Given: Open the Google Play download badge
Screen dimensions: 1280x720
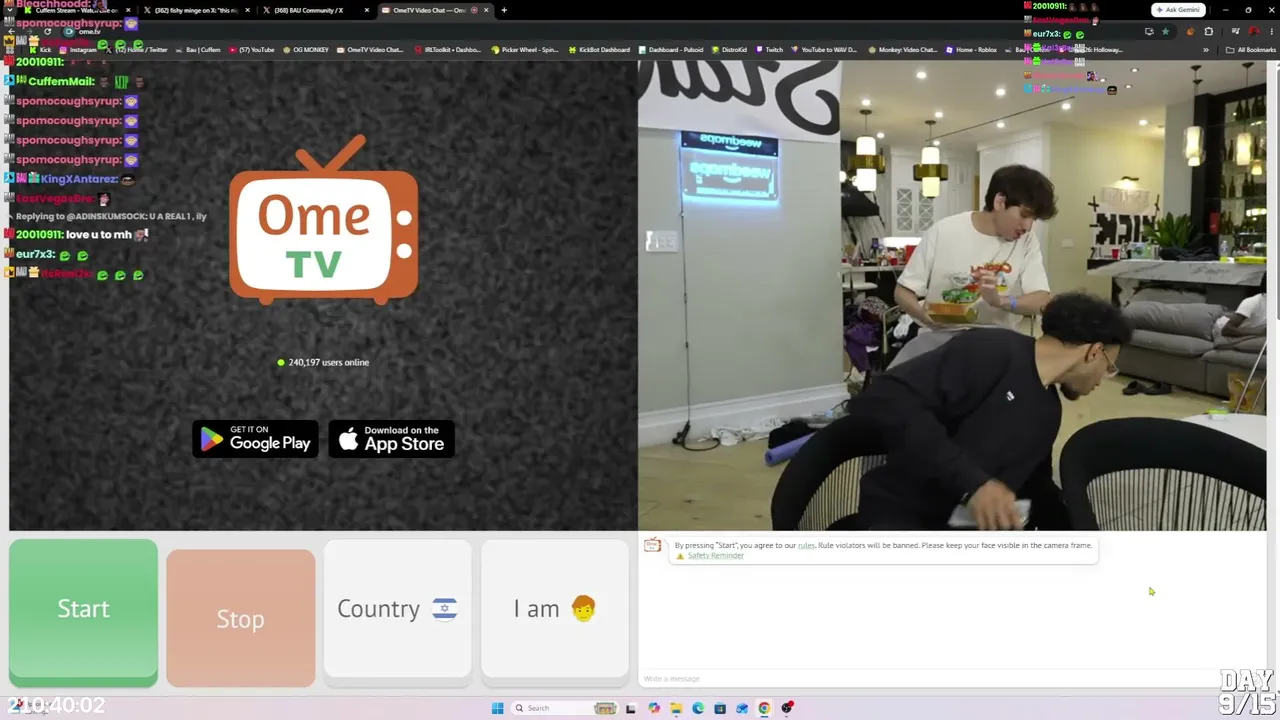Looking at the screenshot, I should click(255, 439).
